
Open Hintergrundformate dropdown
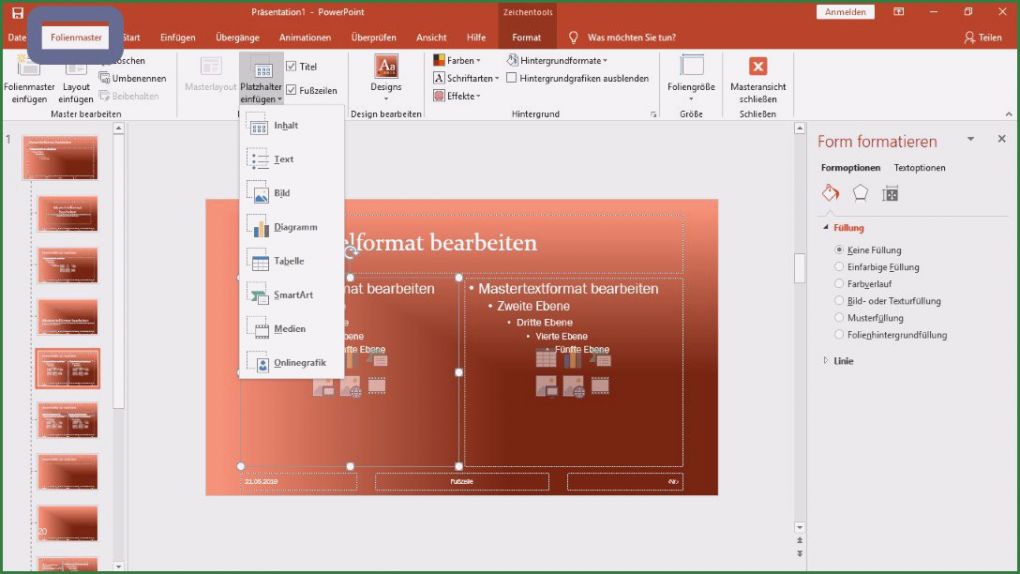pos(557,61)
